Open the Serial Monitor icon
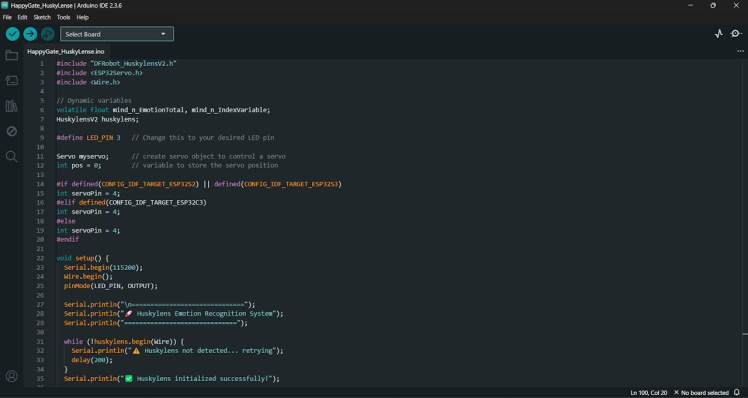 point(736,34)
